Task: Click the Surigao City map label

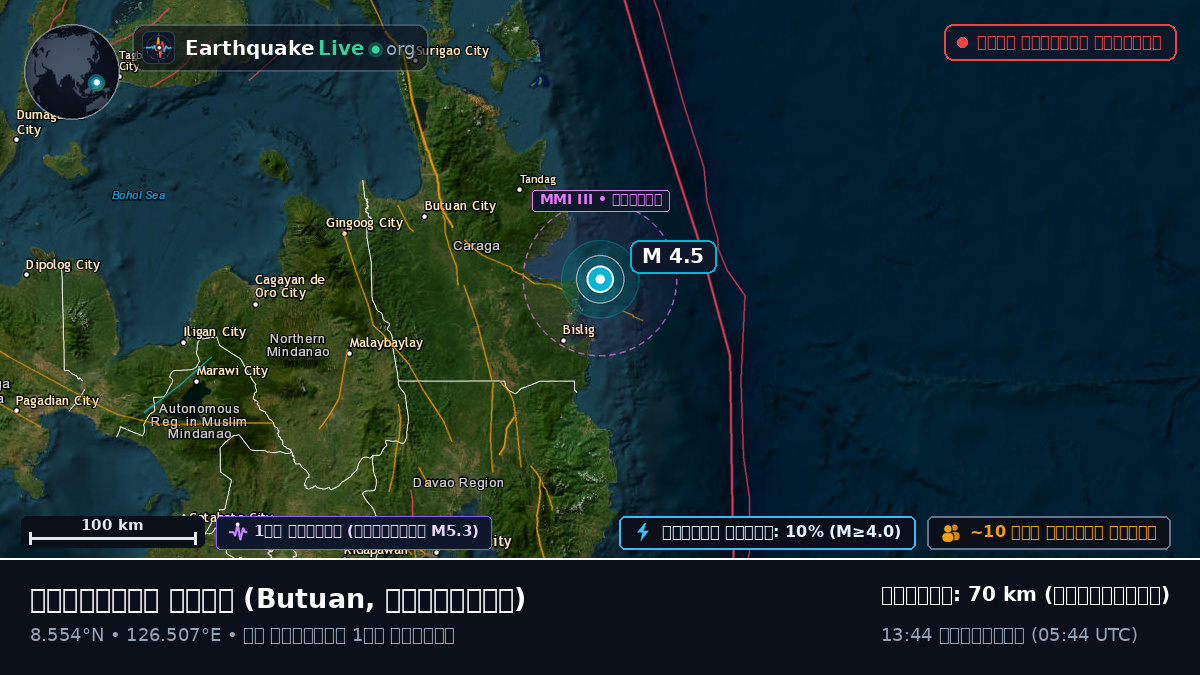Action: tap(452, 51)
